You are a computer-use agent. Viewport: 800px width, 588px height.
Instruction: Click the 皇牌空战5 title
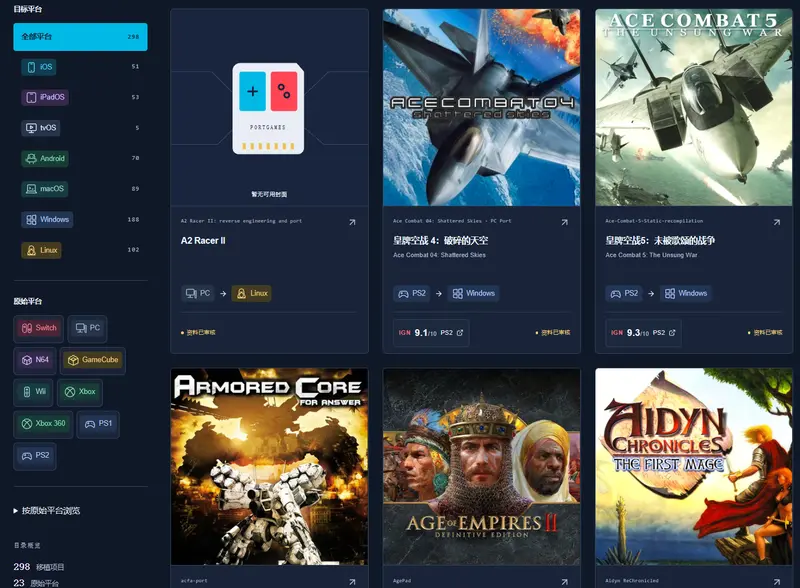tap(660, 240)
